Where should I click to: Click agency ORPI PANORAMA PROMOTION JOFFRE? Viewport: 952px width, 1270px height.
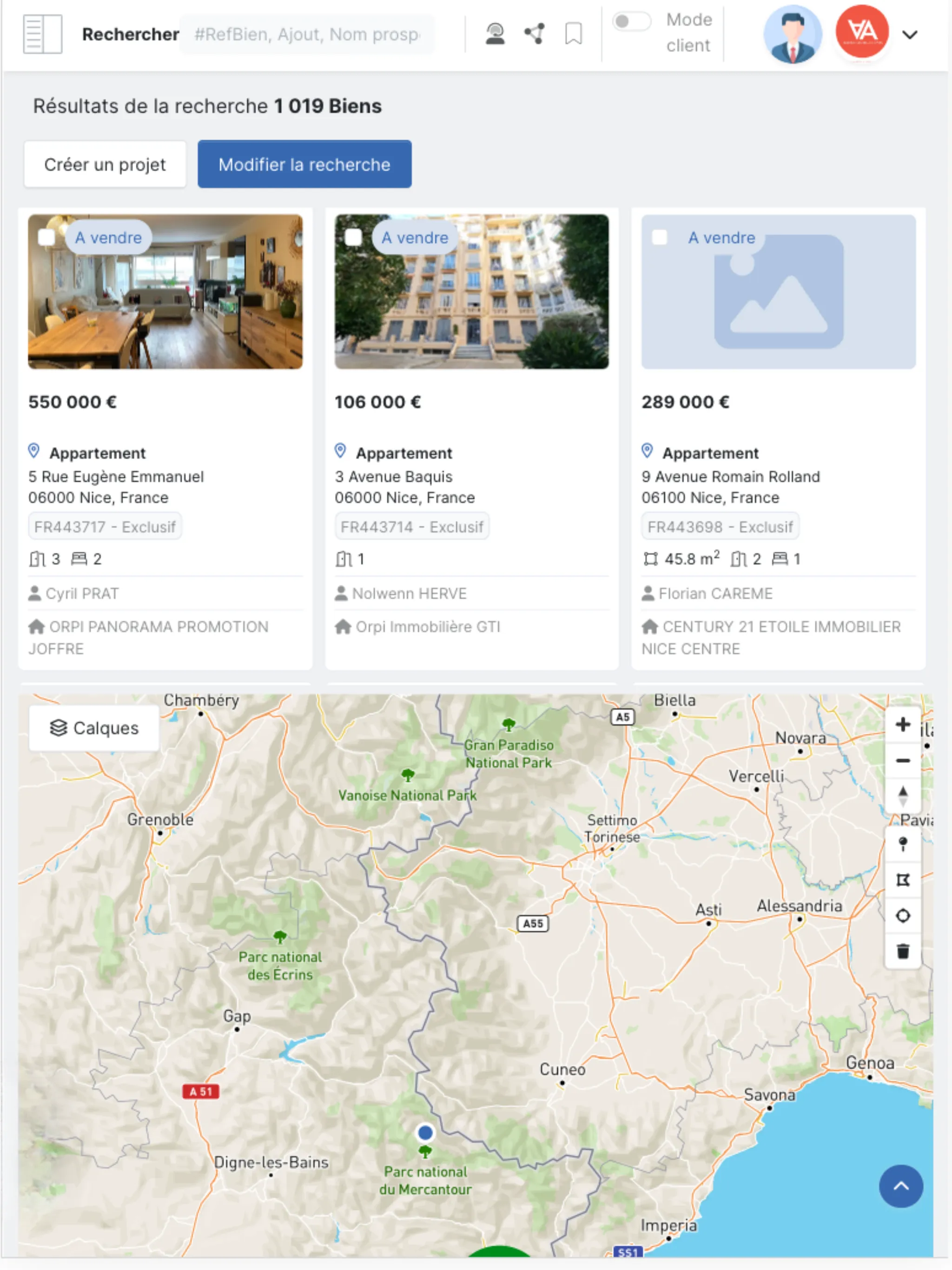pyautogui.click(x=148, y=637)
